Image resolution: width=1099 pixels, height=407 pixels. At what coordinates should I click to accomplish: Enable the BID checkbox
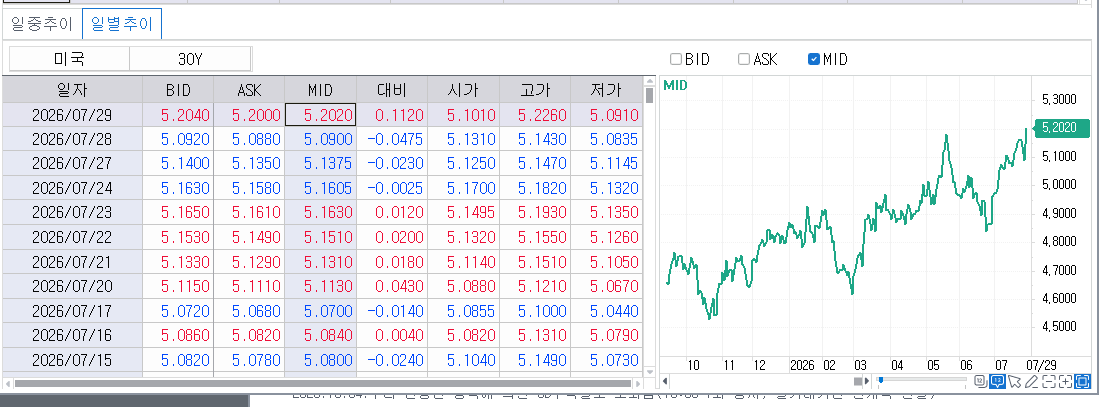[x=676, y=60]
